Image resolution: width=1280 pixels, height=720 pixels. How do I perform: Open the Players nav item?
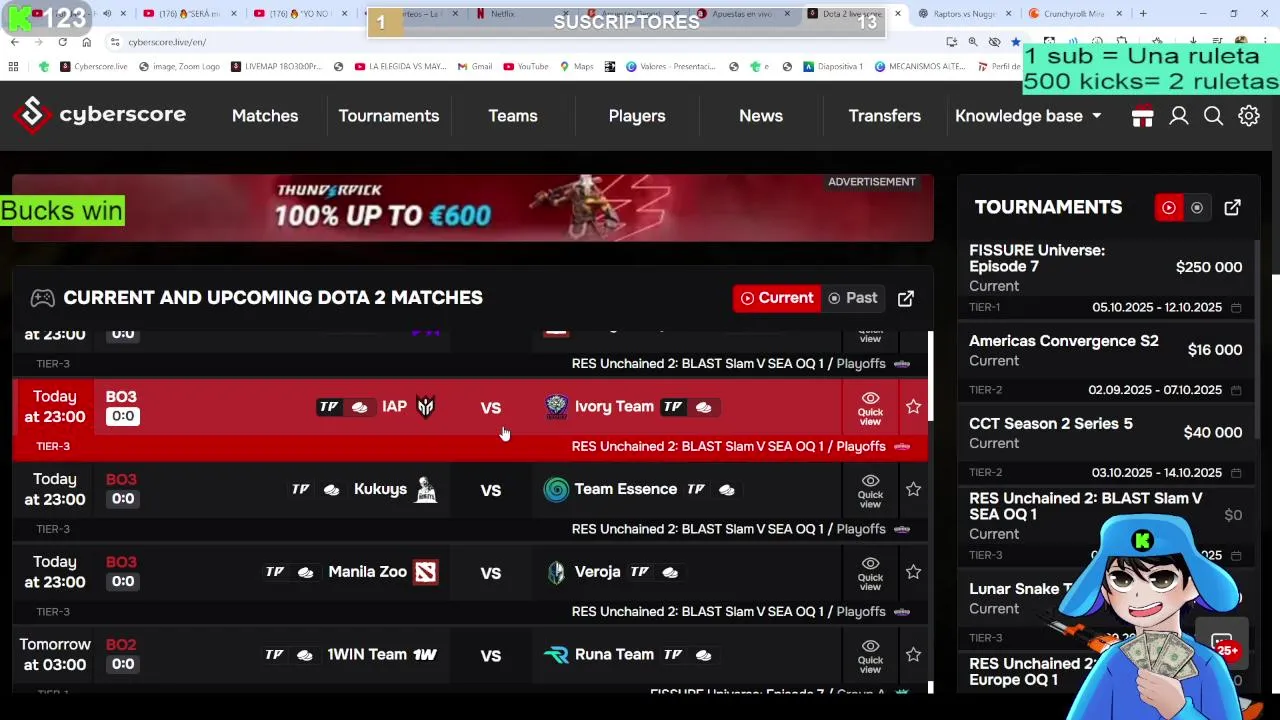tap(637, 116)
